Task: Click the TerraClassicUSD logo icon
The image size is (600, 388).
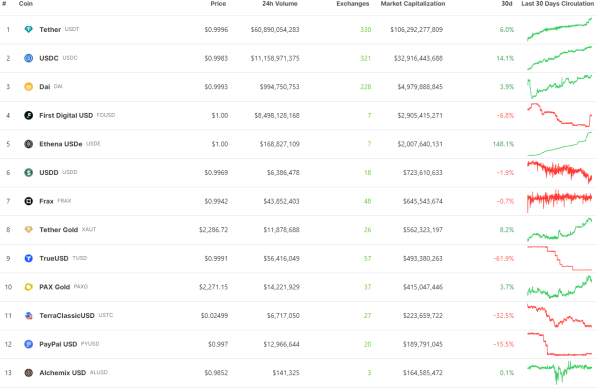Action: (x=28, y=316)
